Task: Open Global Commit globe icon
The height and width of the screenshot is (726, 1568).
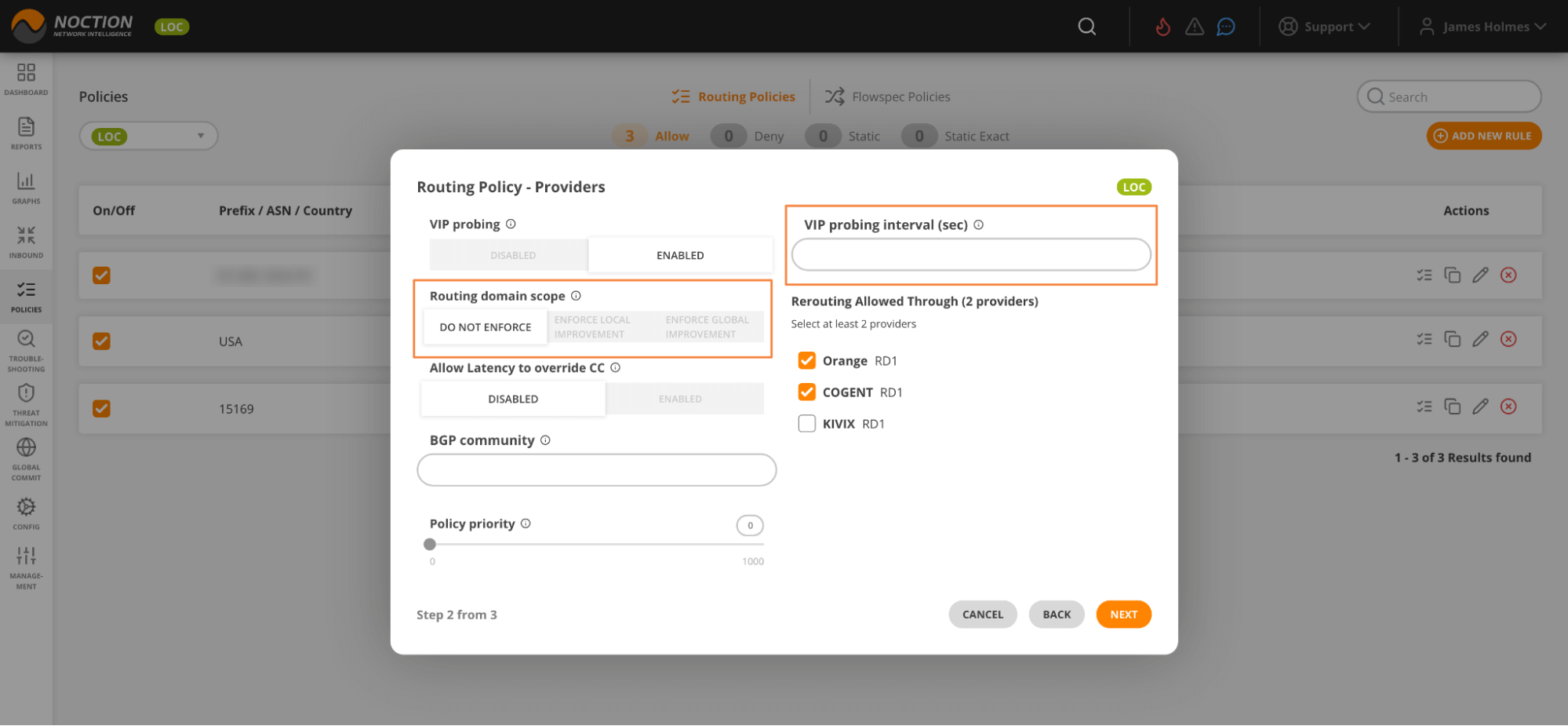Action: [x=26, y=458]
